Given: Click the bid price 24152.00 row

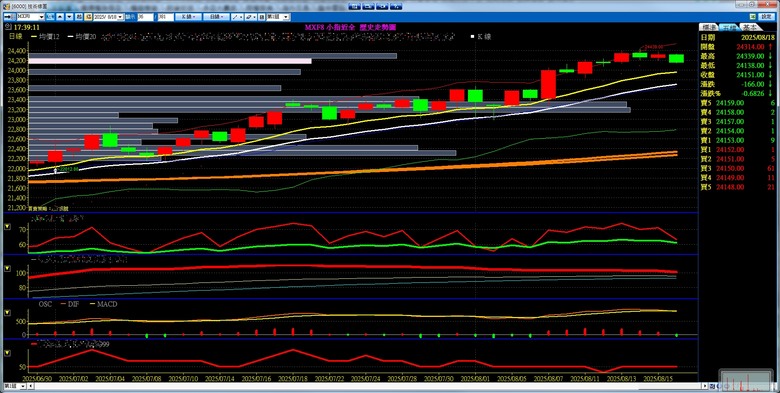Looking at the screenshot, I should tap(738, 150).
